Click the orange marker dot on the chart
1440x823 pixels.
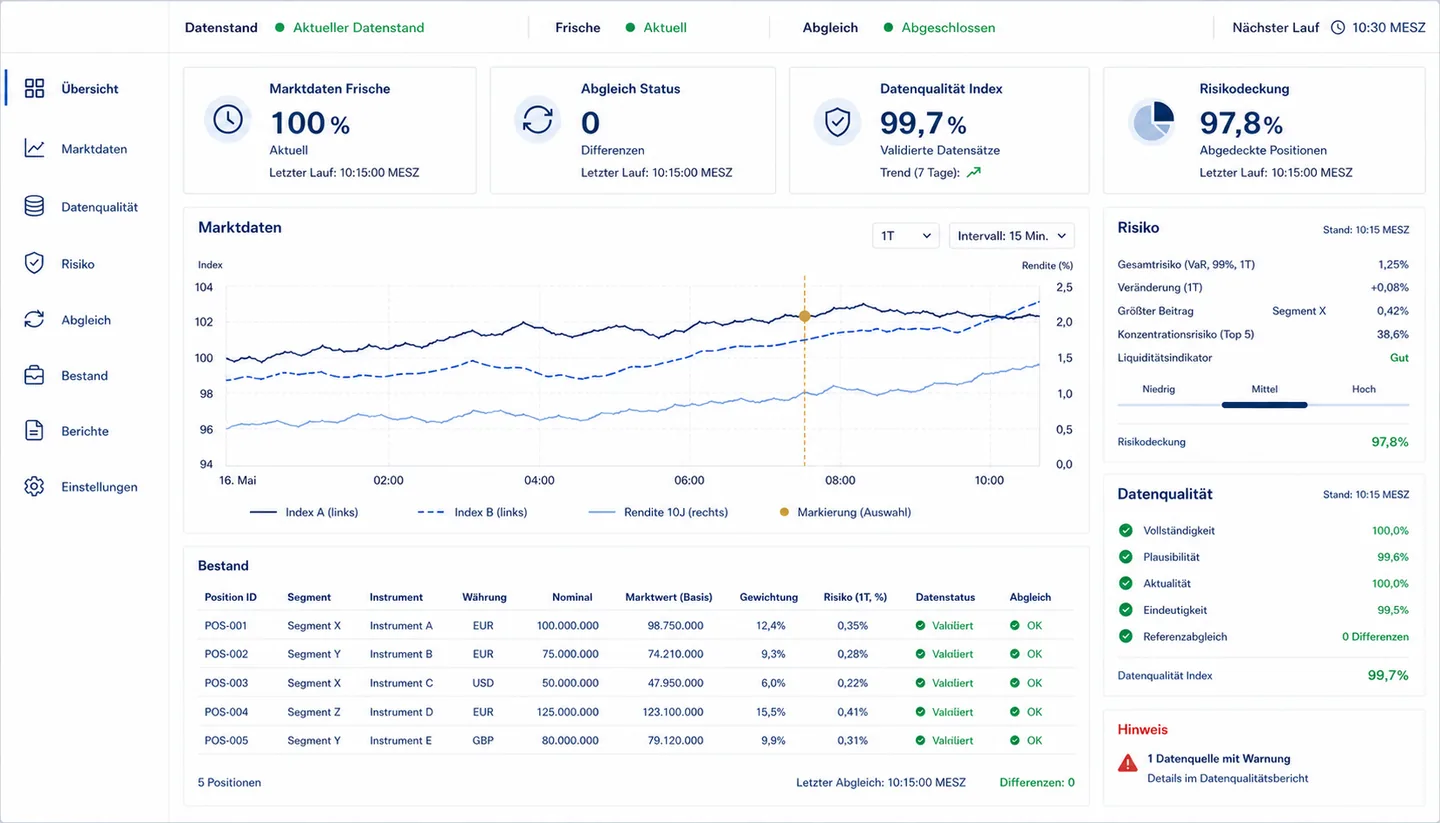point(805,316)
